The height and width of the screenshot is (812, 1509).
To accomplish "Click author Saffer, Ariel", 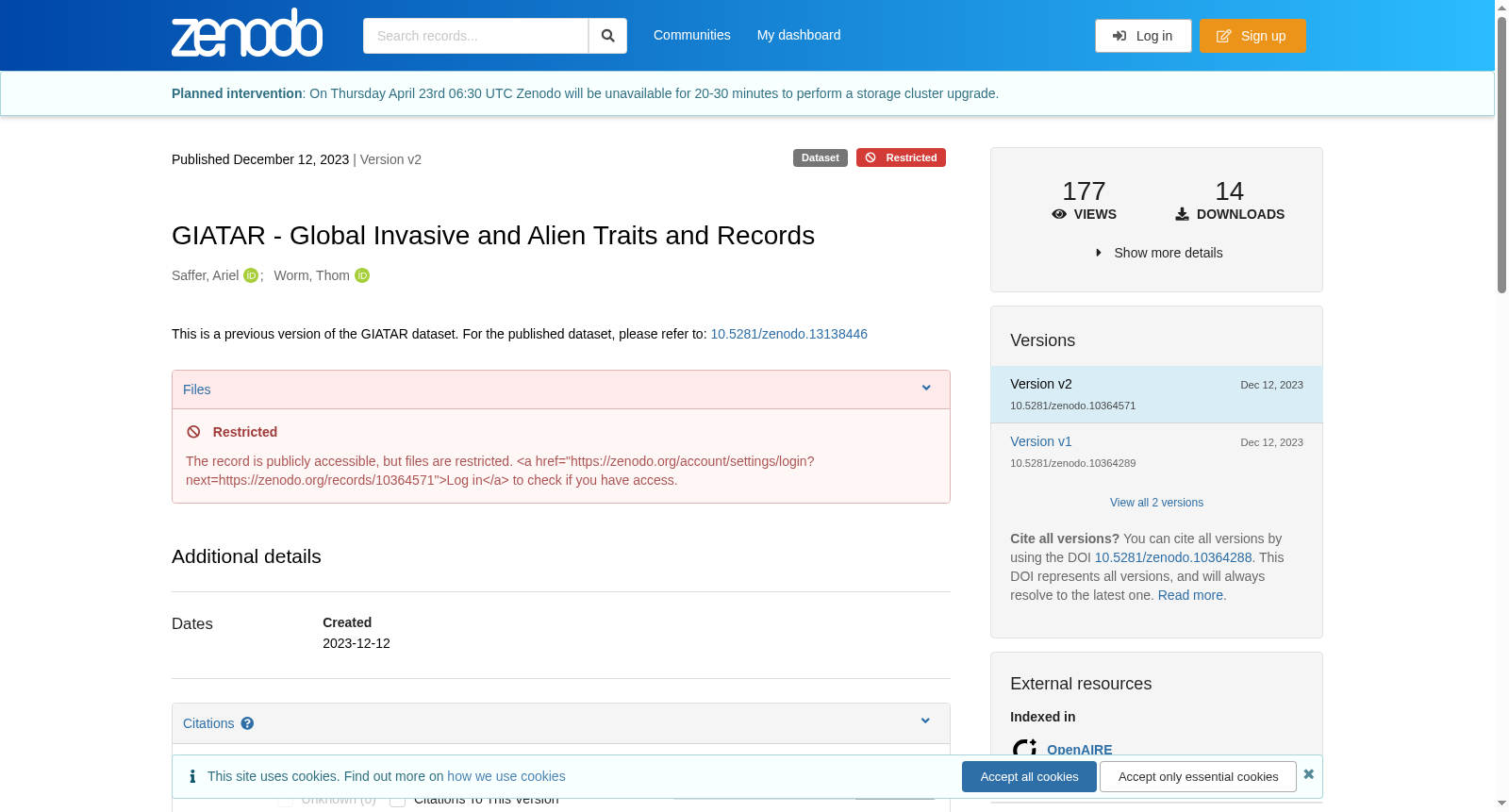I will [205, 275].
